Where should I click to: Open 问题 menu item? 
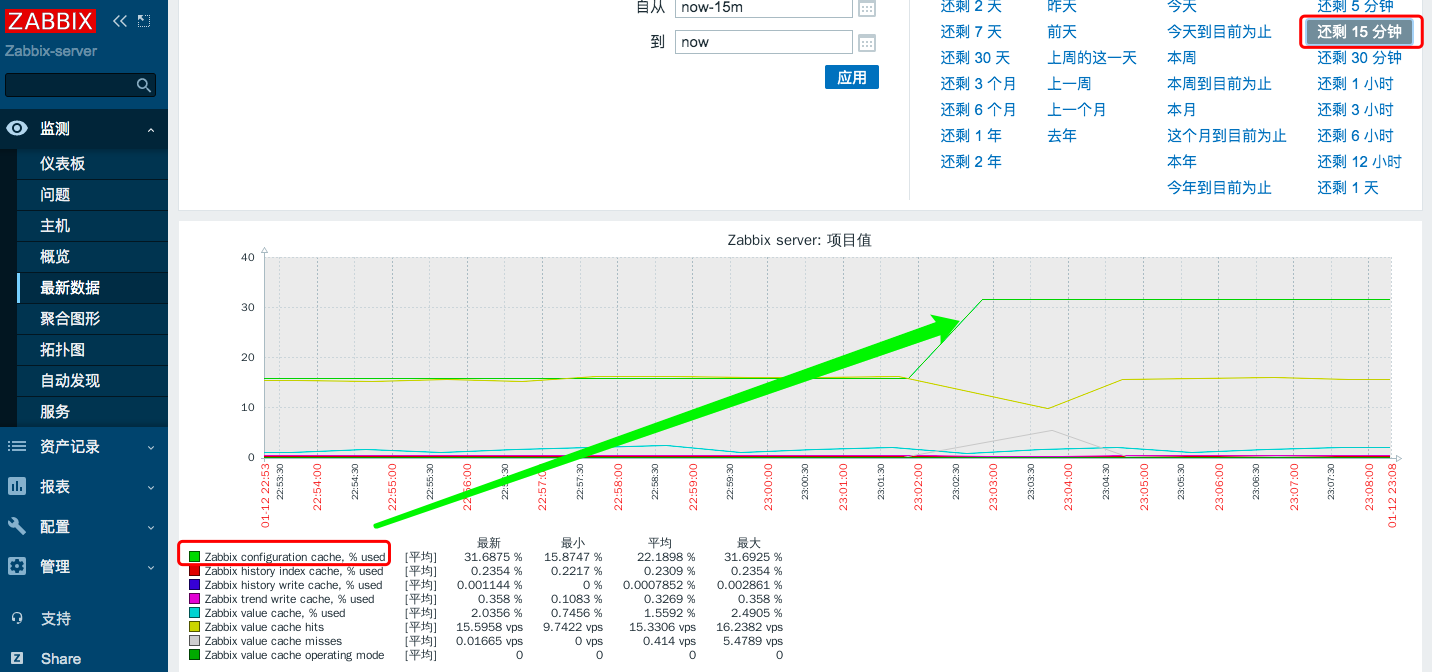tap(55, 195)
